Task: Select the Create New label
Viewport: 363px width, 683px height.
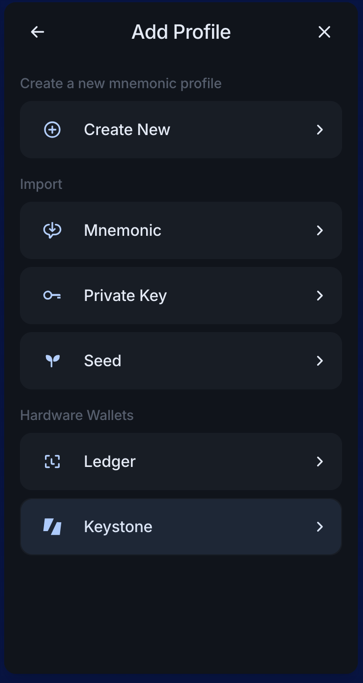Action: (127, 130)
